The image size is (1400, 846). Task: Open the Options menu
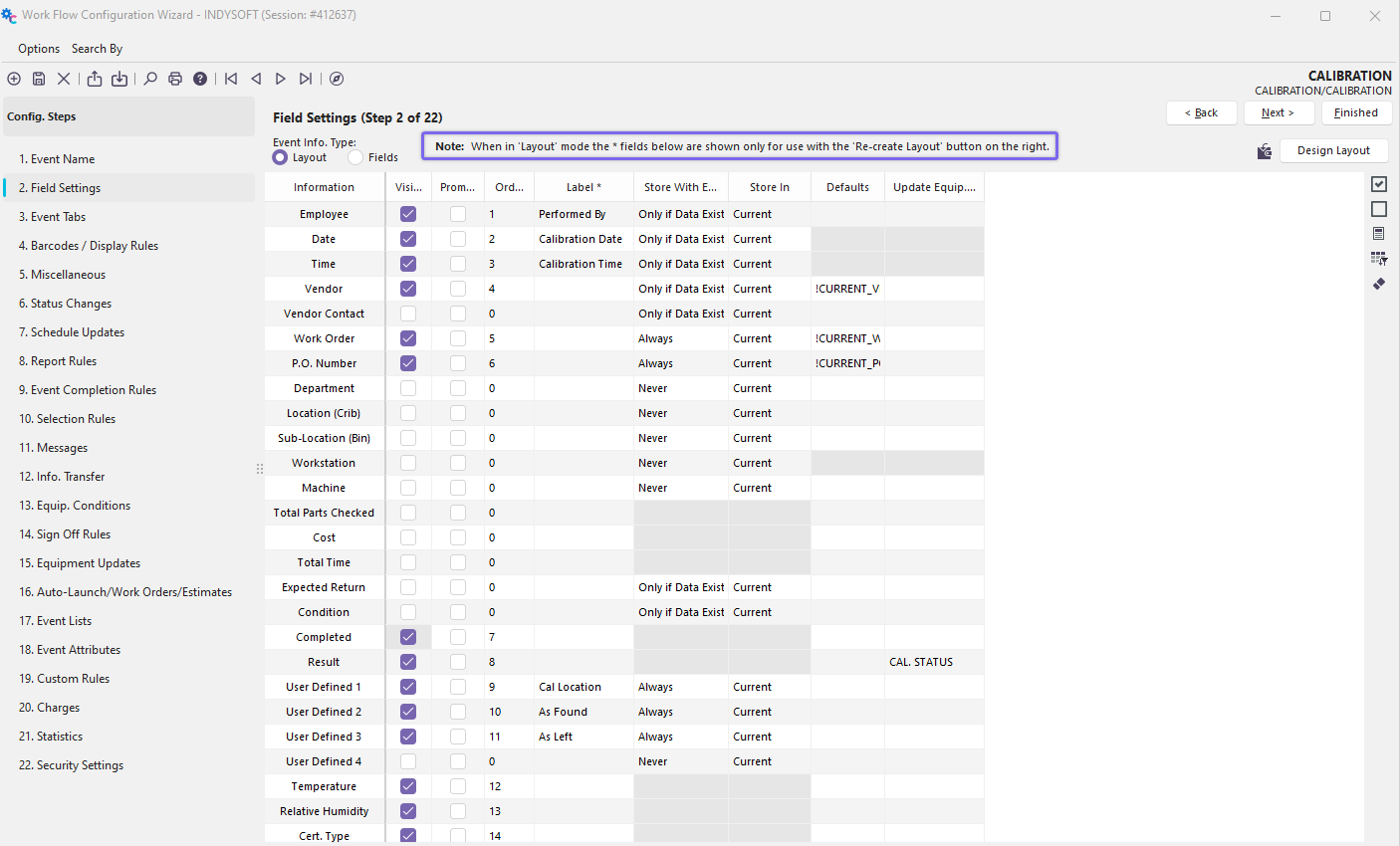39,49
